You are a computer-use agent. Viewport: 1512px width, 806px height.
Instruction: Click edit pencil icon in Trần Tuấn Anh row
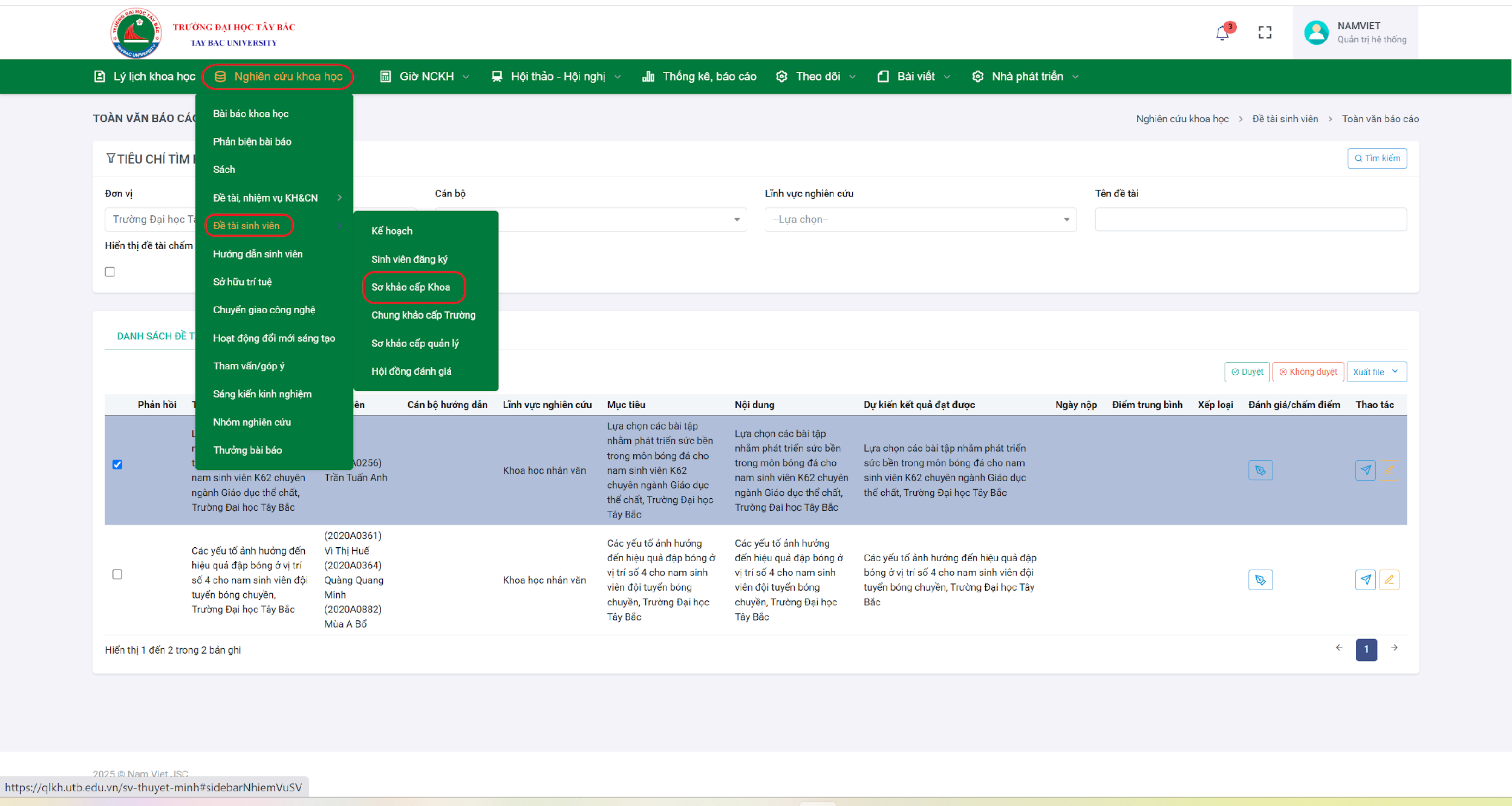tap(1389, 470)
